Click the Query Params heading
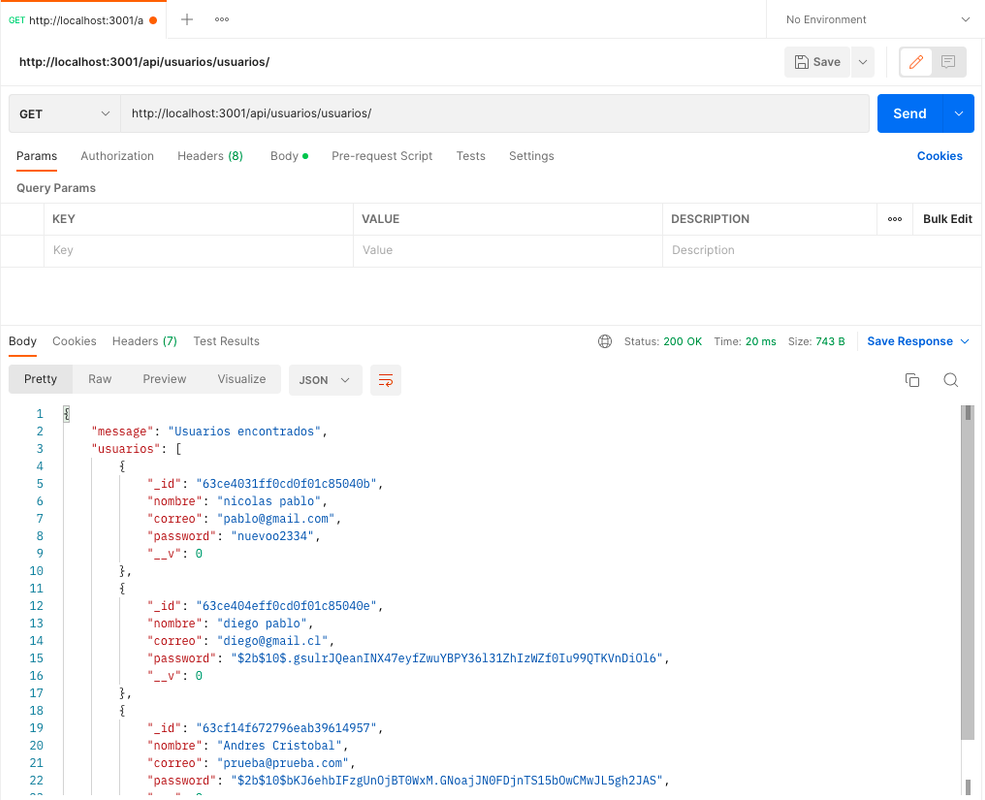This screenshot has height=800, width=985. click(x=56, y=188)
